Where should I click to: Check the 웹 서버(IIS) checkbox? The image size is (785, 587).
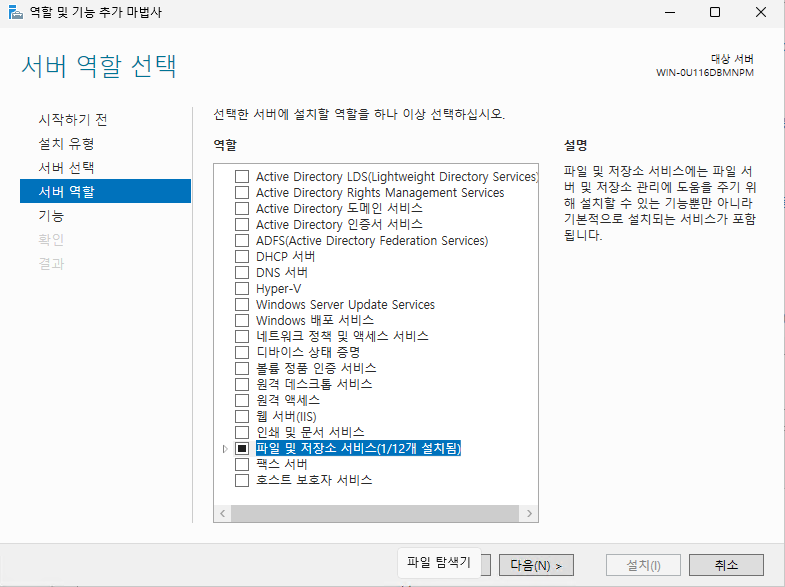[242, 416]
